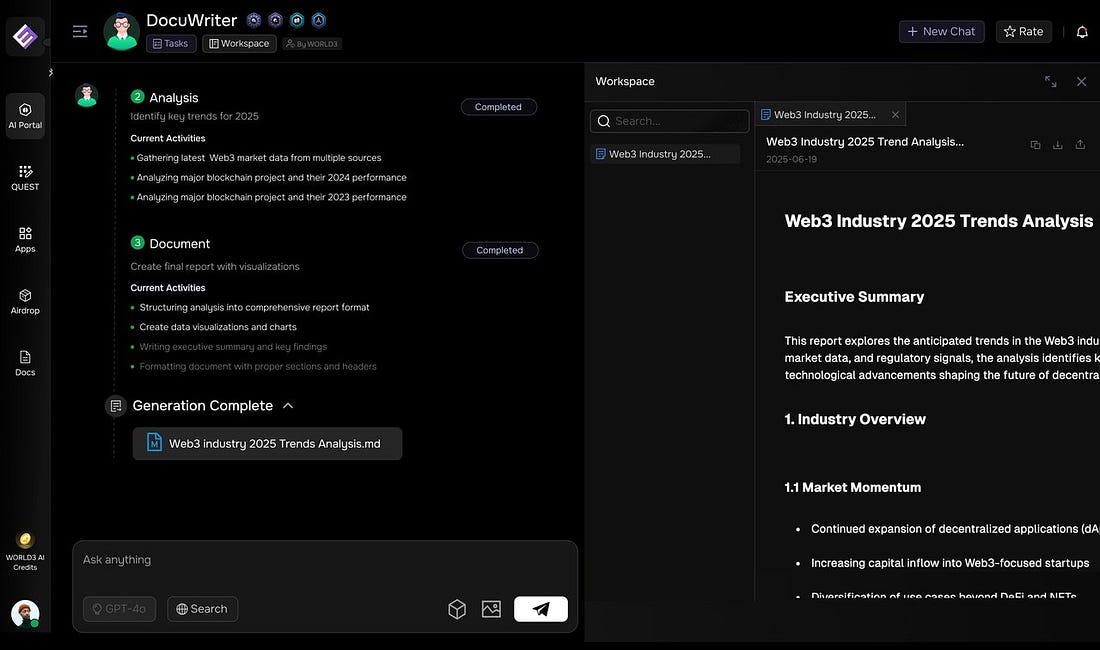
Task: Open the GPT-4o model selector
Action: click(x=119, y=609)
